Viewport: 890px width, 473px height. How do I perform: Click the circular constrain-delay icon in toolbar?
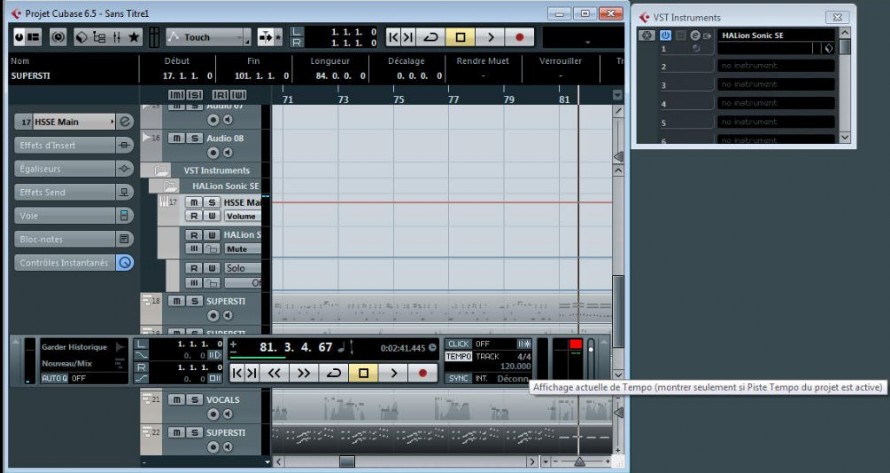(x=58, y=37)
